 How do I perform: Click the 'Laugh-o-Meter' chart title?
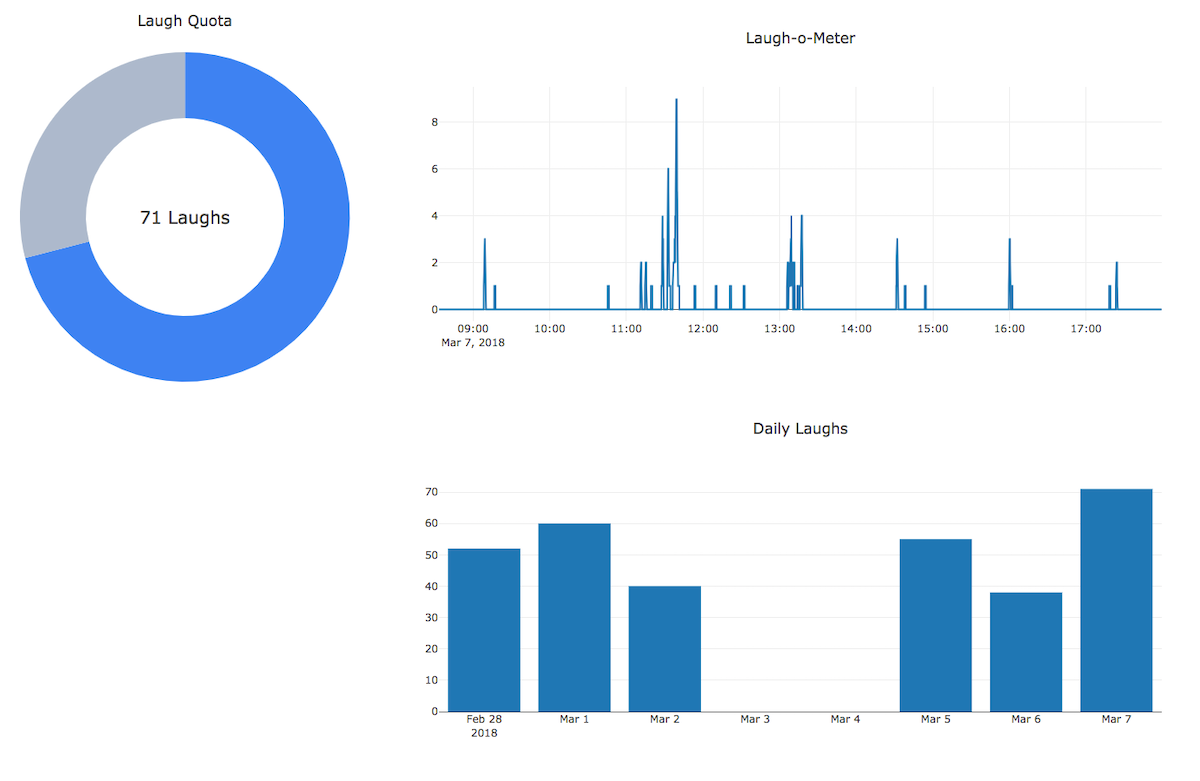[x=801, y=39]
